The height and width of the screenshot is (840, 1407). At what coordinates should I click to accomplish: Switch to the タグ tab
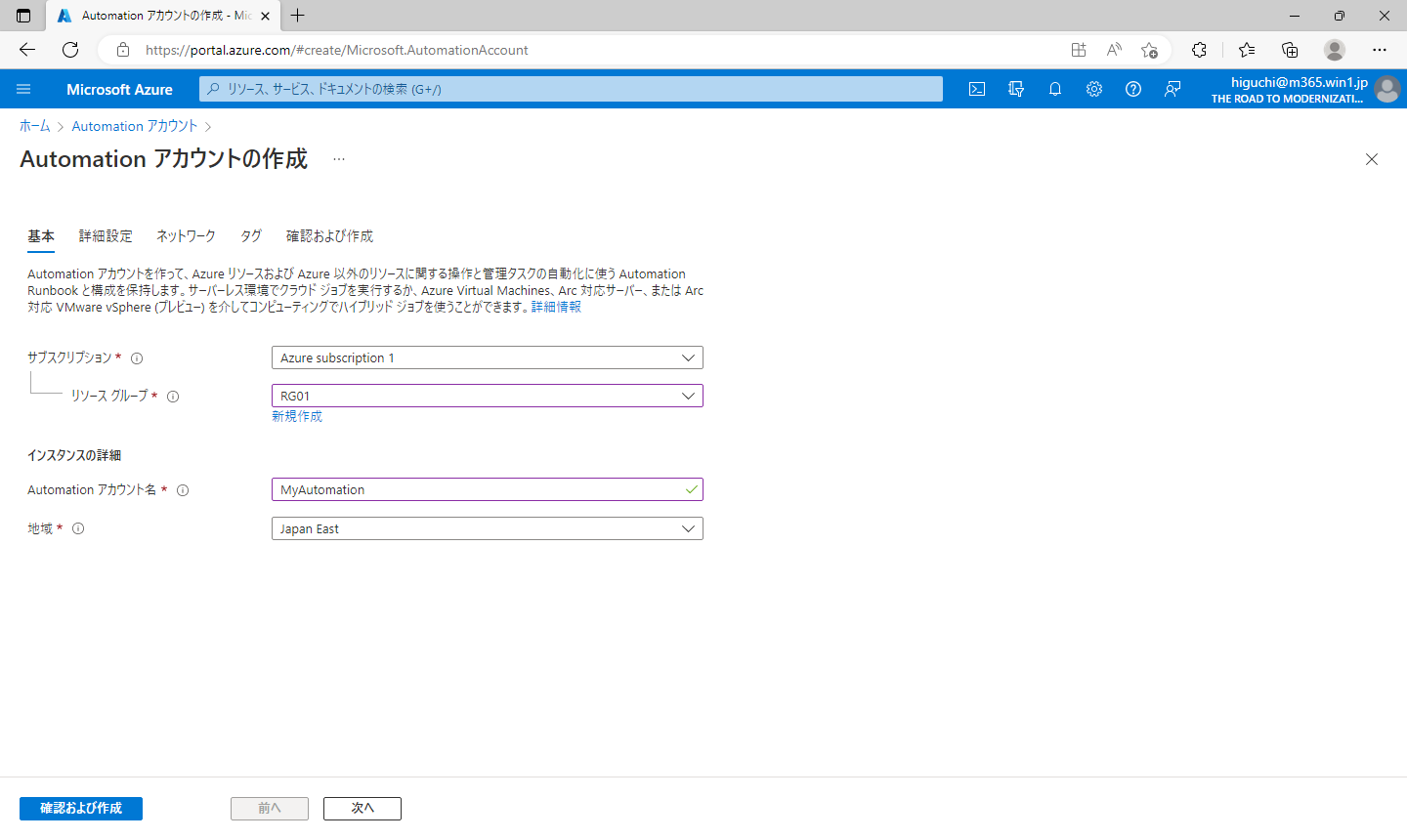coord(251,236)
